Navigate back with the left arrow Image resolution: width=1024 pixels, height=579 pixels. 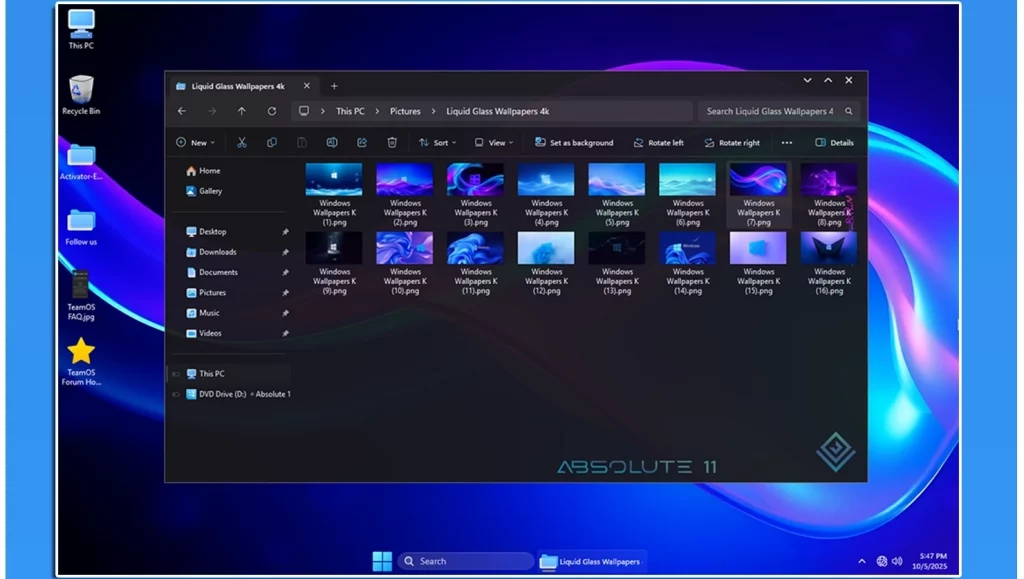pyautogui.click(x=182, y=112)
